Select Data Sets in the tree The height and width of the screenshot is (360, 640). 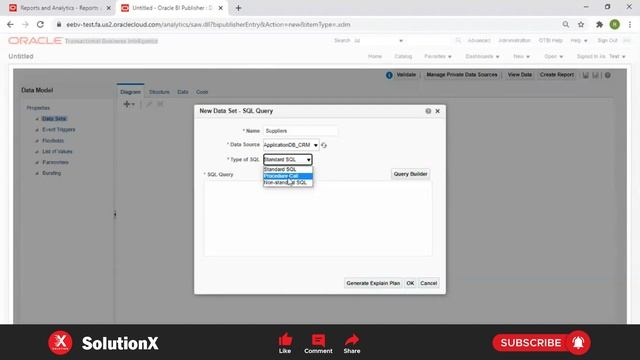(x=54, y=118)
